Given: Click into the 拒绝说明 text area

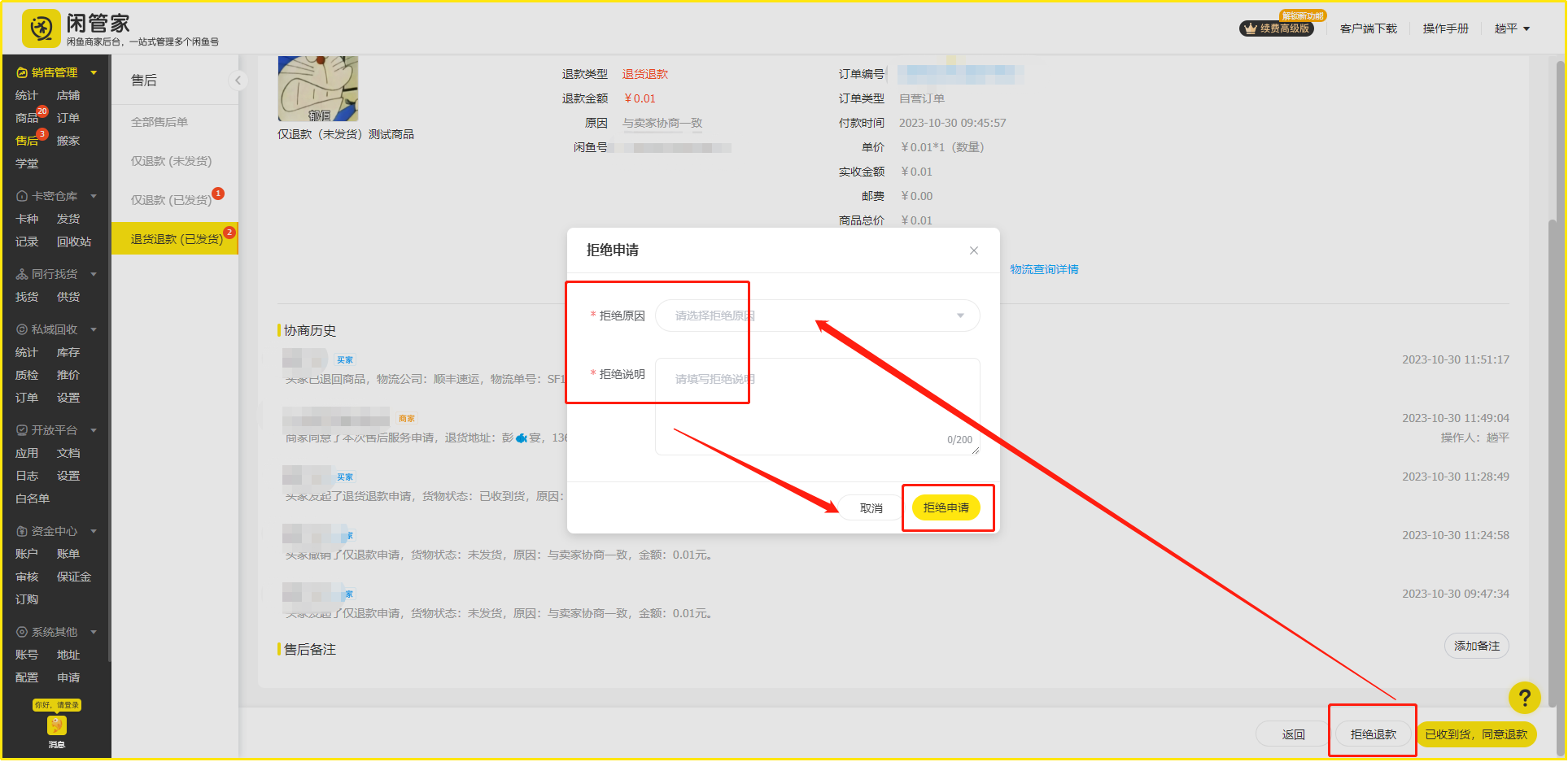Looking at the screenshot, I should coord(817,407).
